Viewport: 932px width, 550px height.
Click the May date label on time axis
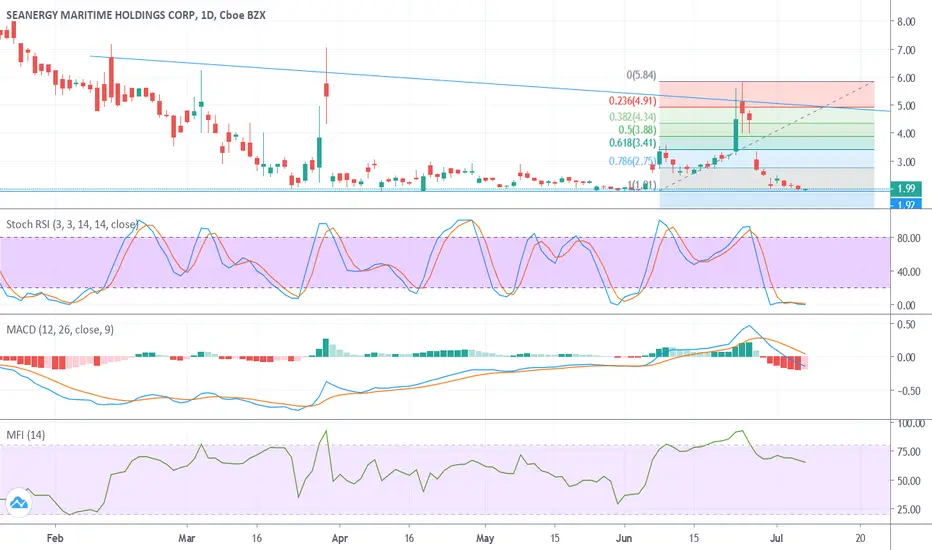(485, 538)
